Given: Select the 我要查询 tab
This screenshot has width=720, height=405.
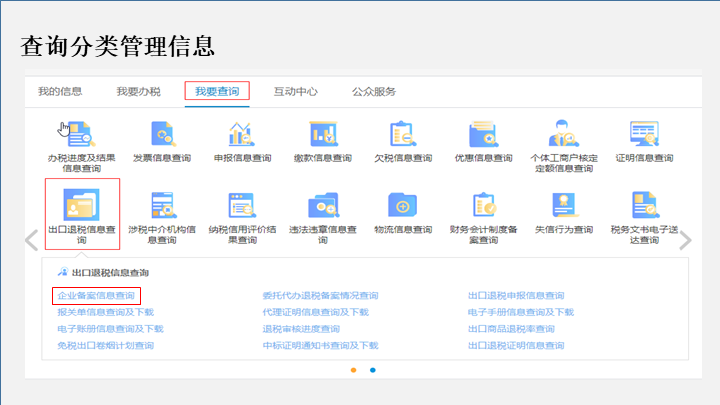Looking at the screenshot, I should [217, 91].
